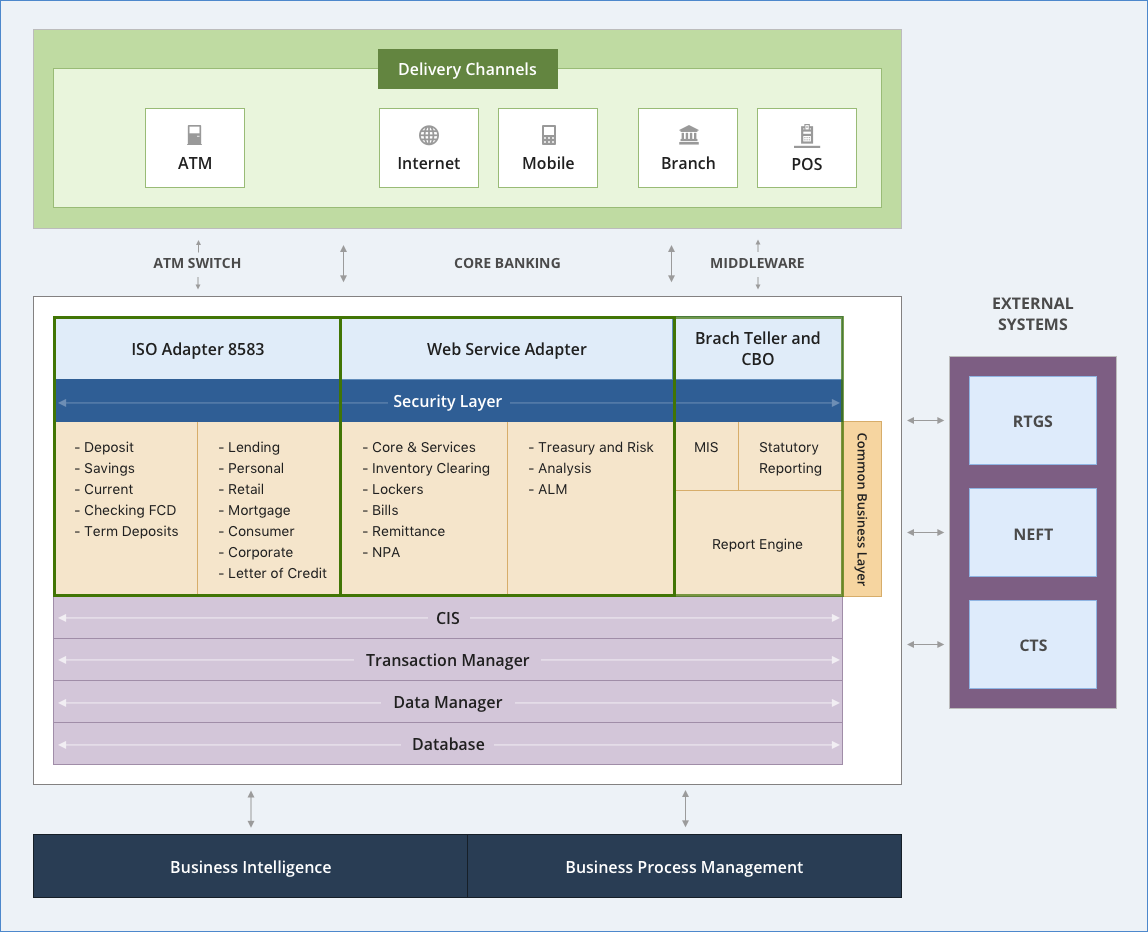Select the Delivery Channels header
Screen dimensions: 1148x932
(467, 69)
